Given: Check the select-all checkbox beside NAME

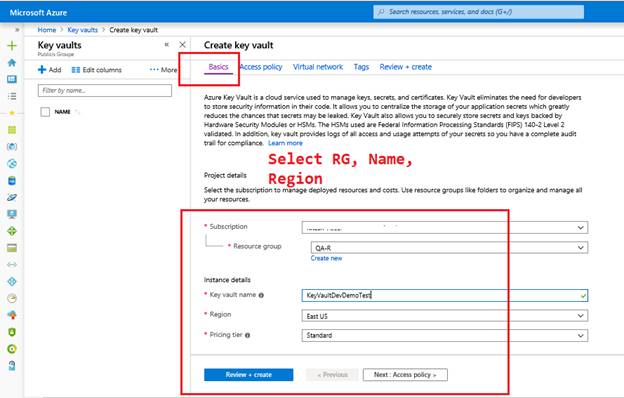Looking at the screenshot, I should [45, 112].
